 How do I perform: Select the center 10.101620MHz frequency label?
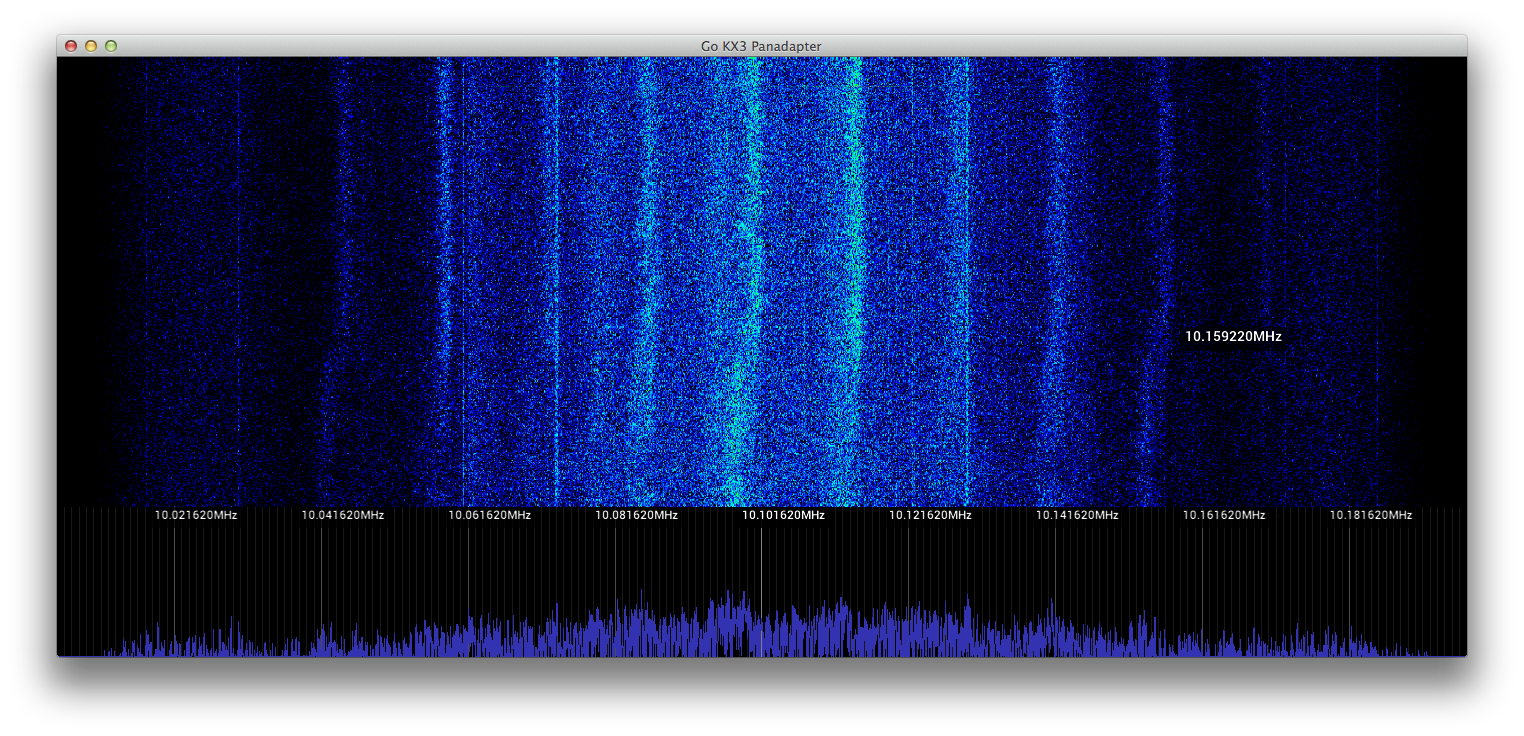[x=783, y=515]
